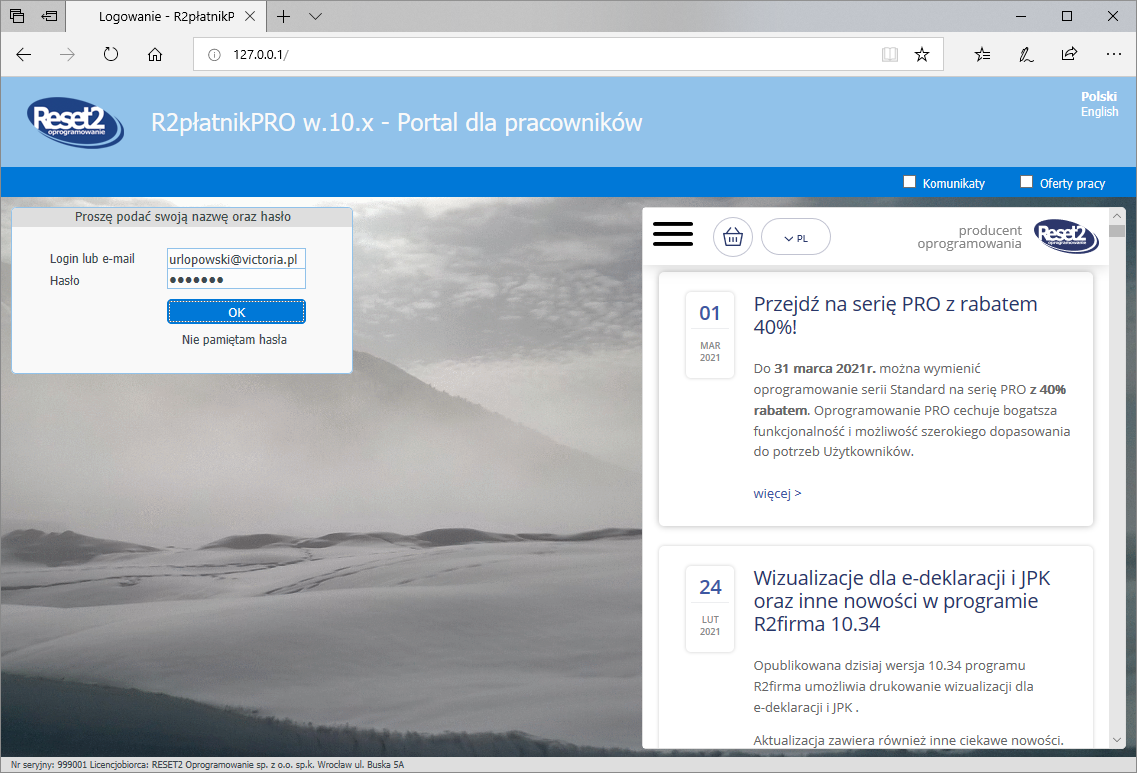Click the Login lub e-mail field
Screen dimensions: 1137x773
click(236, 259)
